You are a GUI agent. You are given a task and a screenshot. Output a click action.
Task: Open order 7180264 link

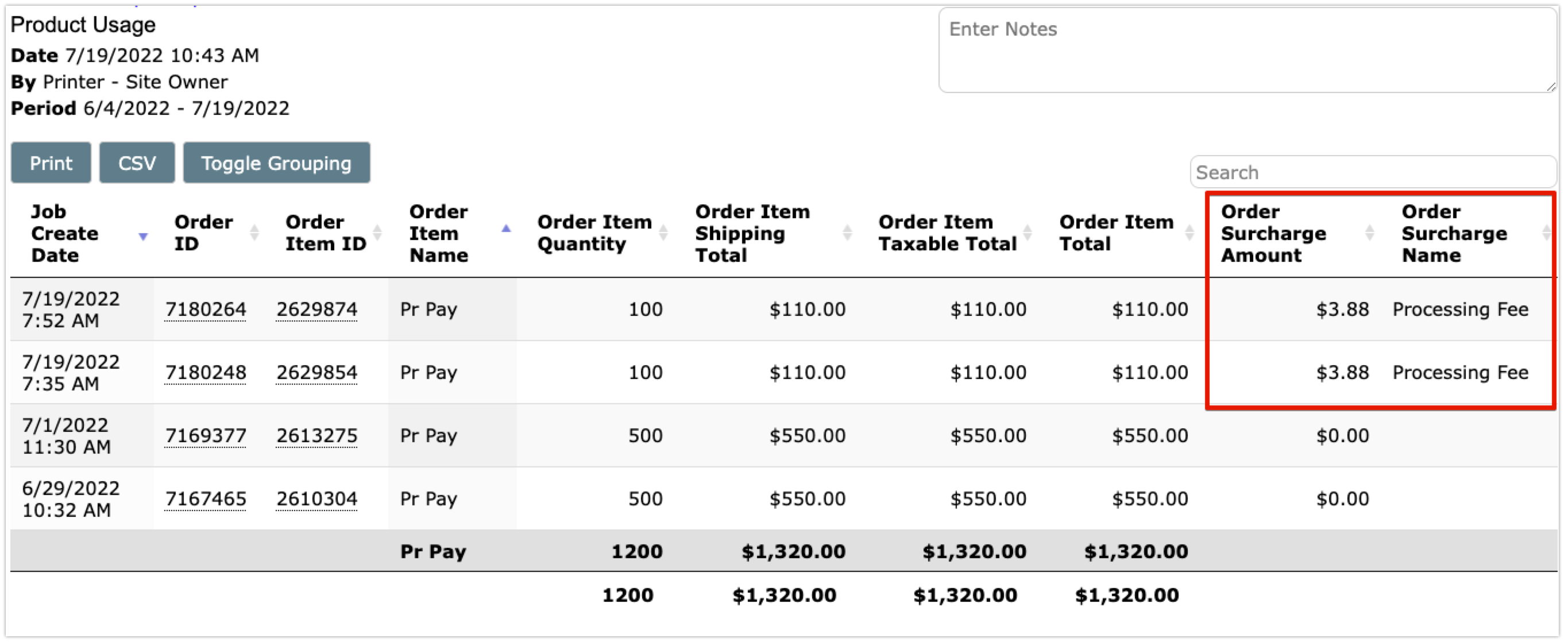click(x=206, y=310)
